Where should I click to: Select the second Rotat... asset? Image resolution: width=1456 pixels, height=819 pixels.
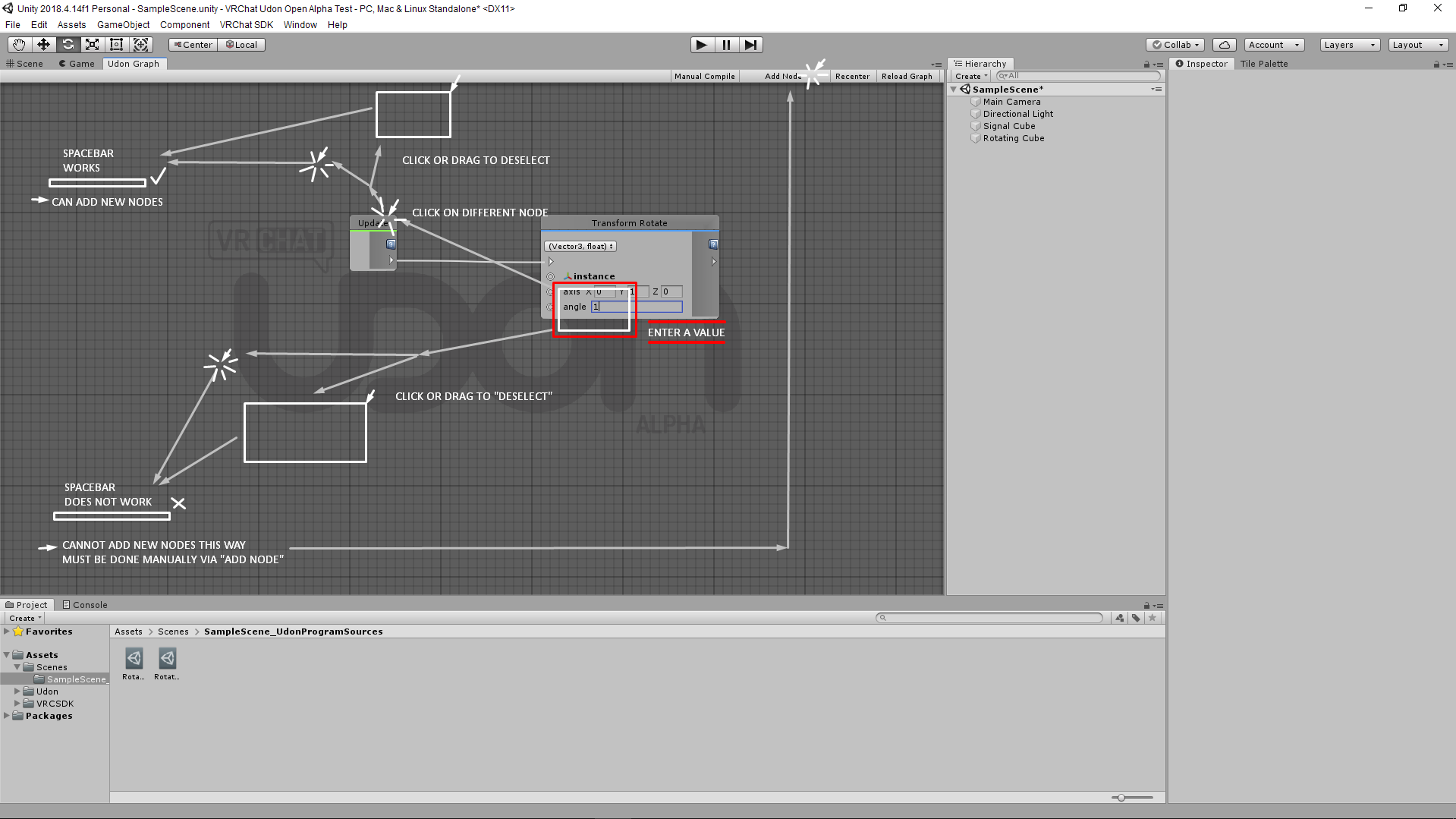pyautogui.click(x=167, y=664)
